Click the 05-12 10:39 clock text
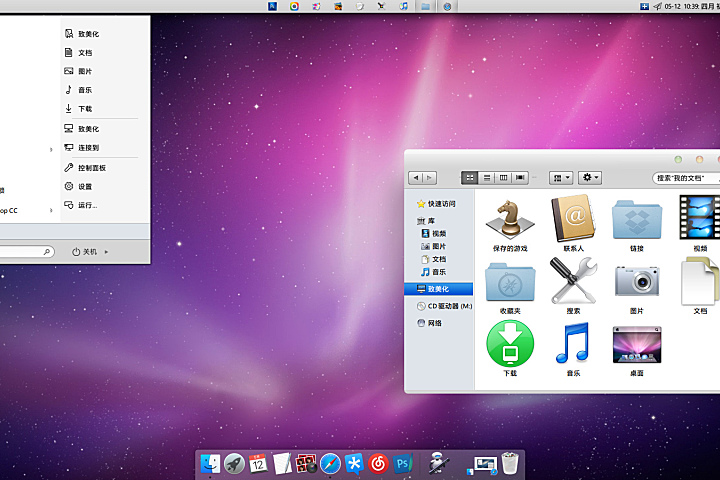This screenshot has width=720, height=480. pyautogui.click(x=681, y=6)
